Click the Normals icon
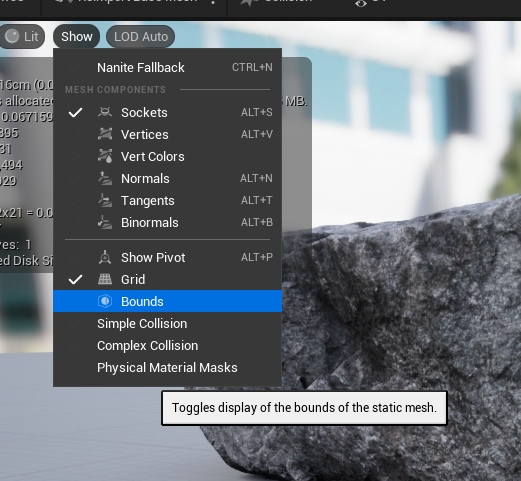The image size is (521, 481). [105, 178]
